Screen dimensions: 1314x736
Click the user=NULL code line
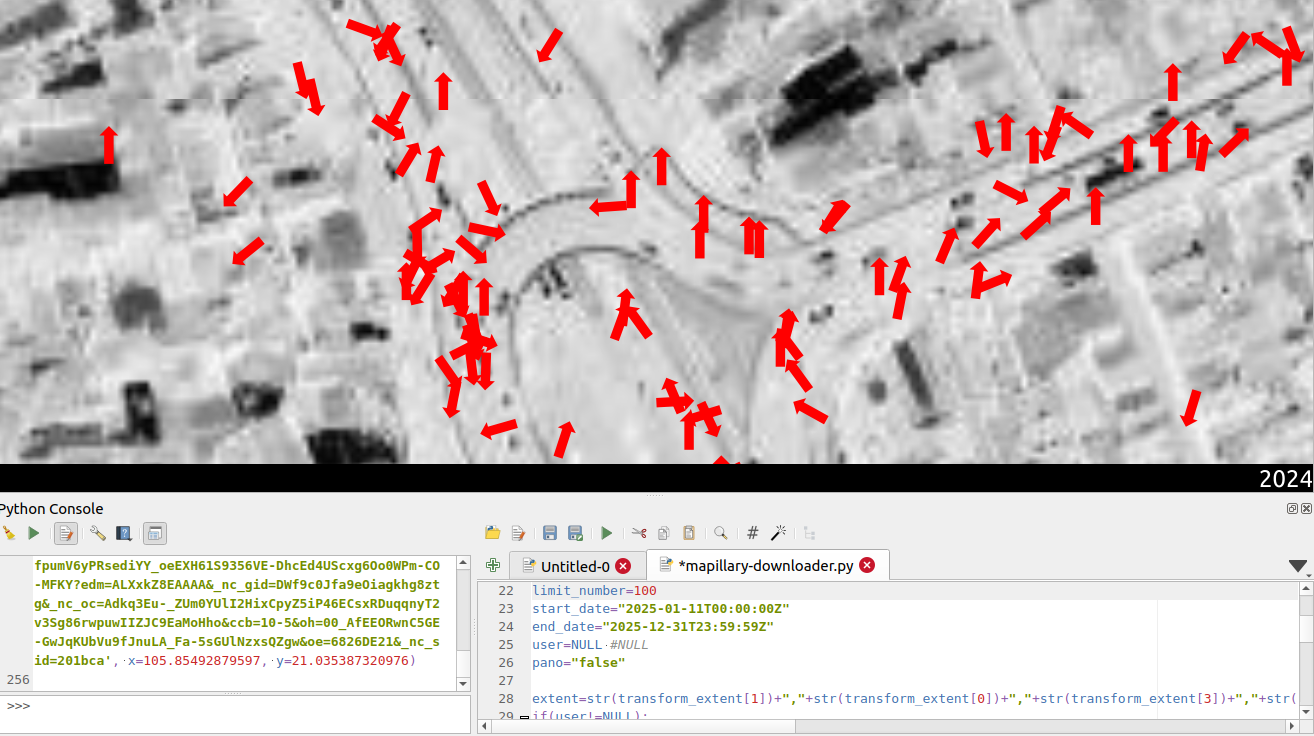coord(590,645)
